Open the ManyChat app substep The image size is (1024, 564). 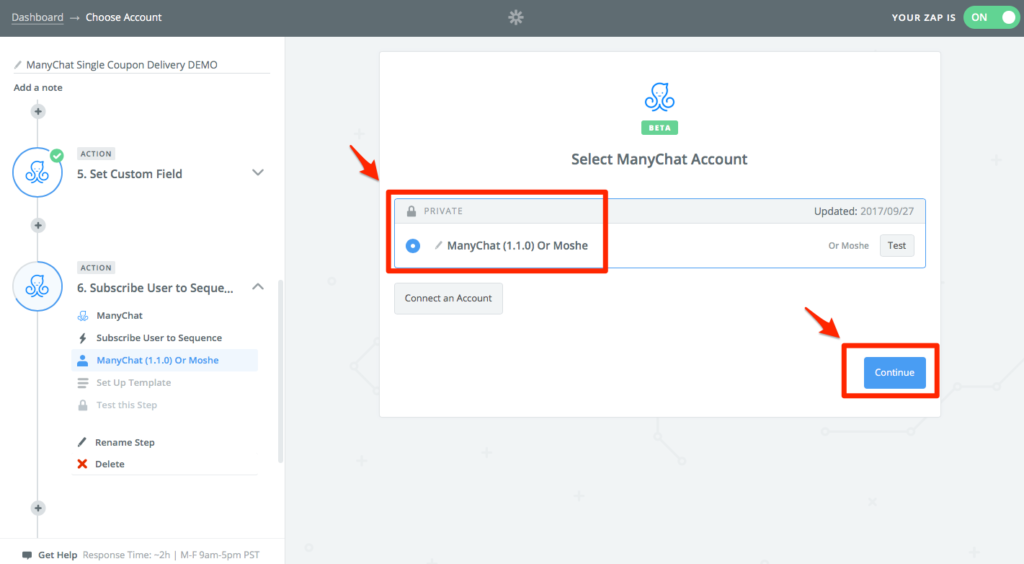tap(120, 315)
